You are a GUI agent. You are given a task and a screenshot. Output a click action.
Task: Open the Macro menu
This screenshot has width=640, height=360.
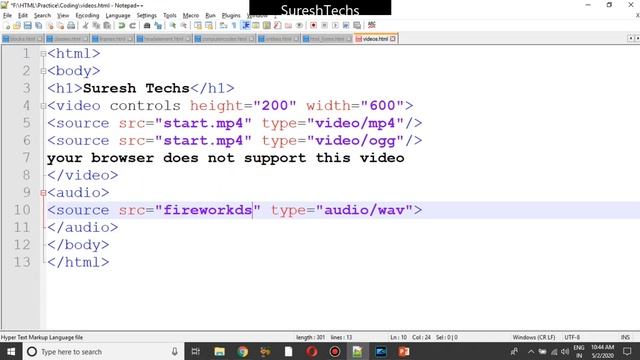(191, 16)
